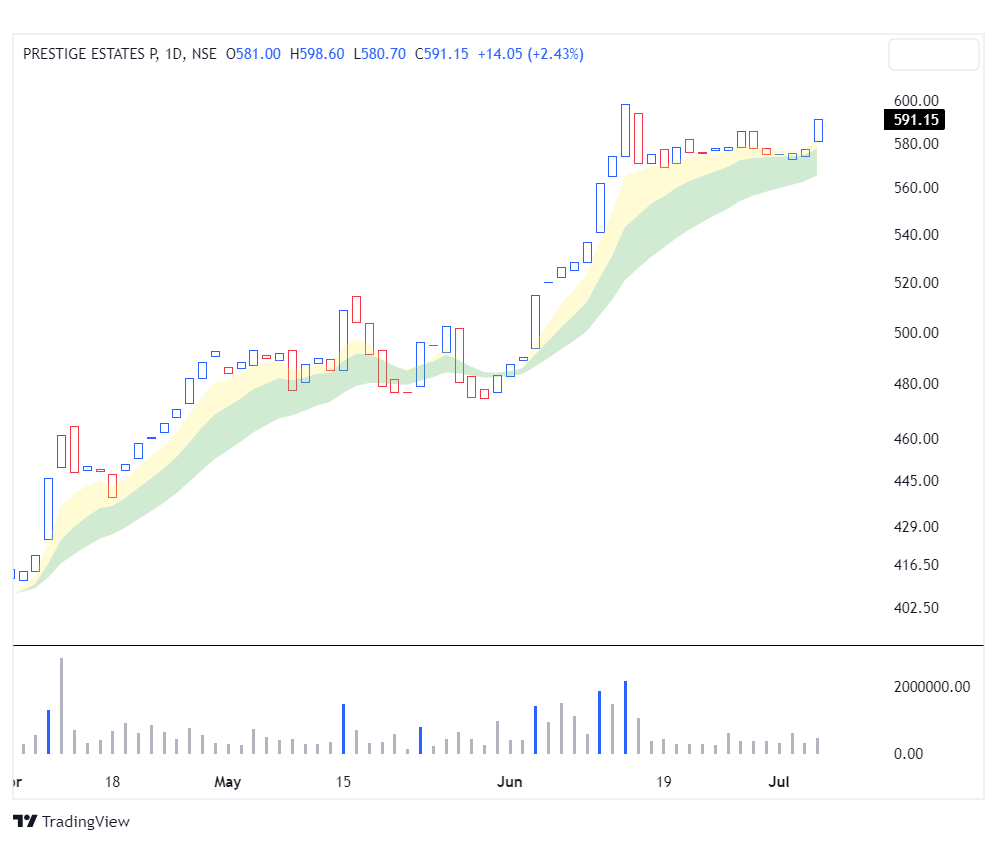Click the May date label on time axis
This screenshot has width=997, height=843.
coord(228,782)
